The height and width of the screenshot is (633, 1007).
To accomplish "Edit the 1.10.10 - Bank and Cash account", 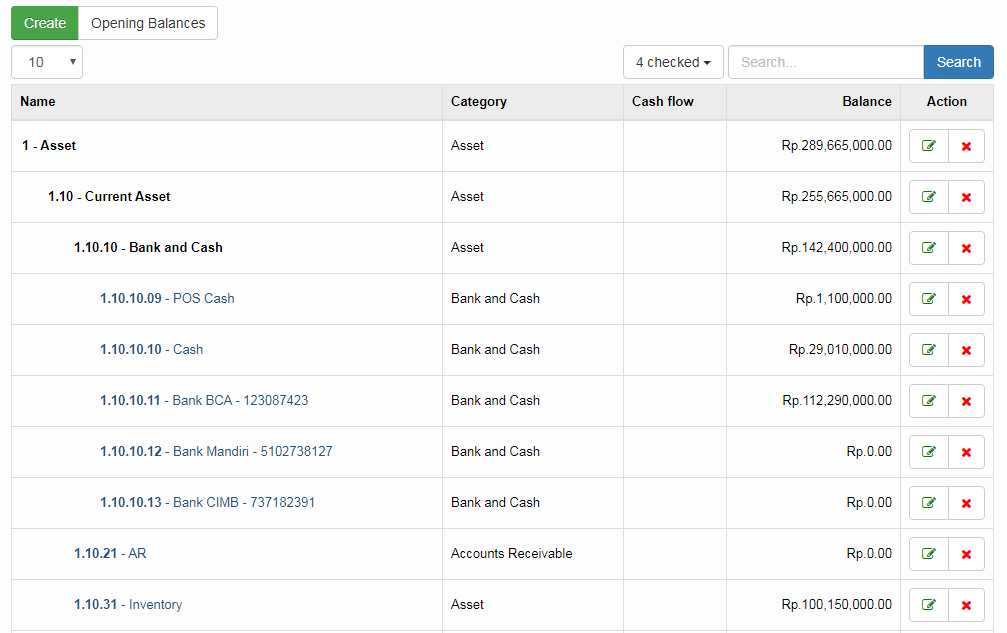I will click(928, 248).
